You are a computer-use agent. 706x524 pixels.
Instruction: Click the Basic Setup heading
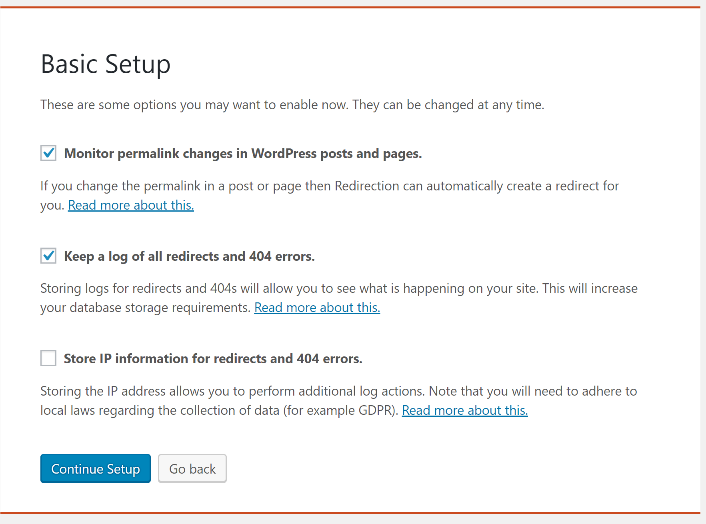106,64
